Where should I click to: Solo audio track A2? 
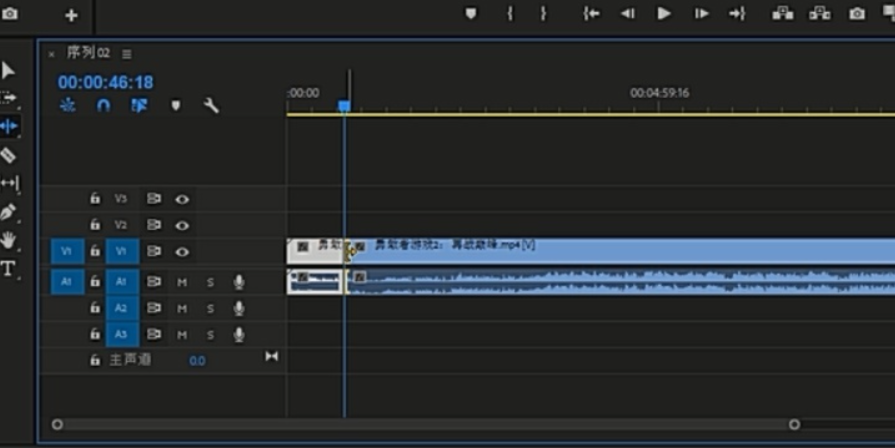210,309
